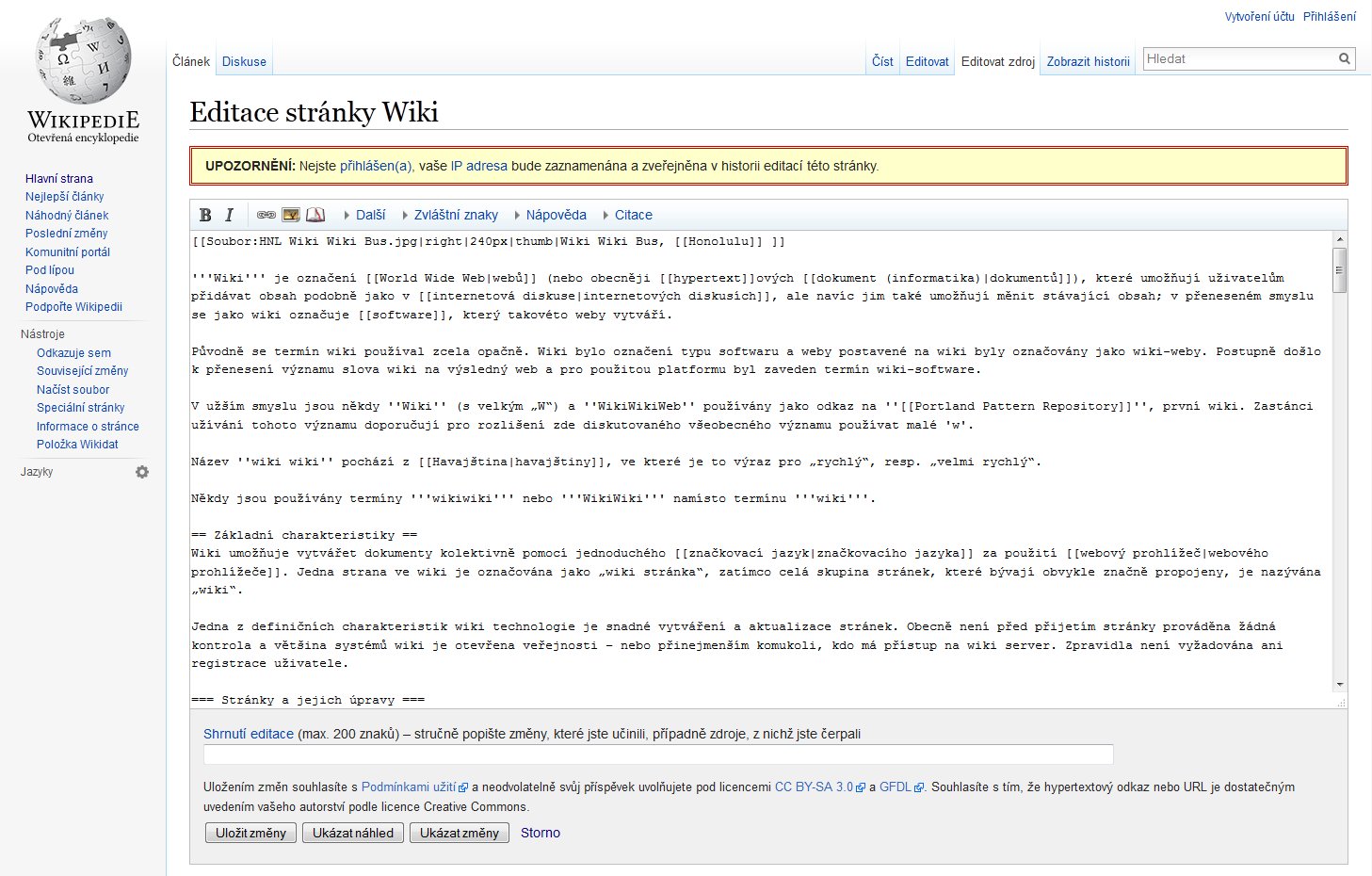Viewport: 1372px width, 876px height.
Task: Open Komunitní portál in the sidebar
Action: tap(68, 251)
